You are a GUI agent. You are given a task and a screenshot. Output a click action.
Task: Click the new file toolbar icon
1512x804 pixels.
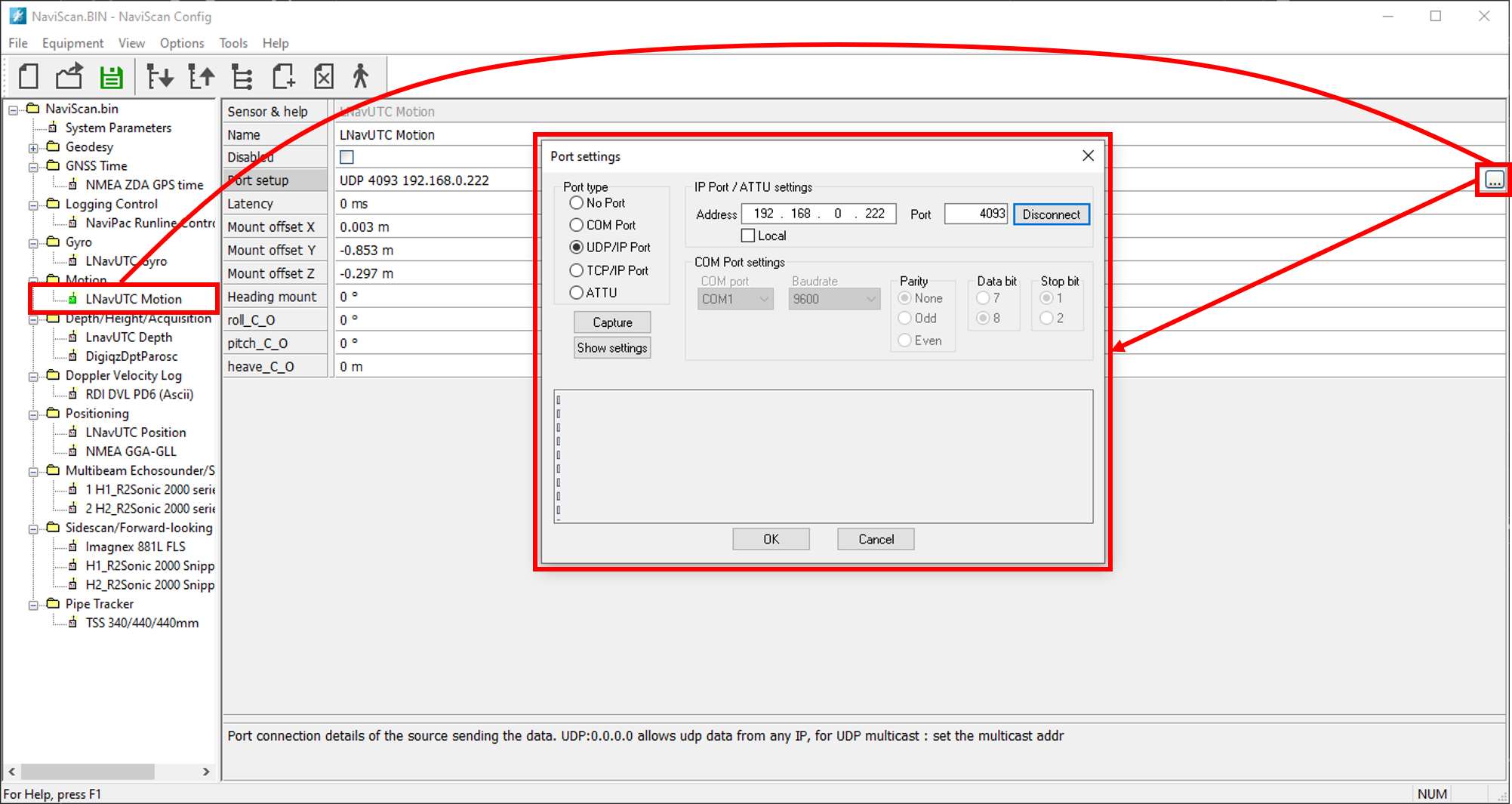(29, 76)
